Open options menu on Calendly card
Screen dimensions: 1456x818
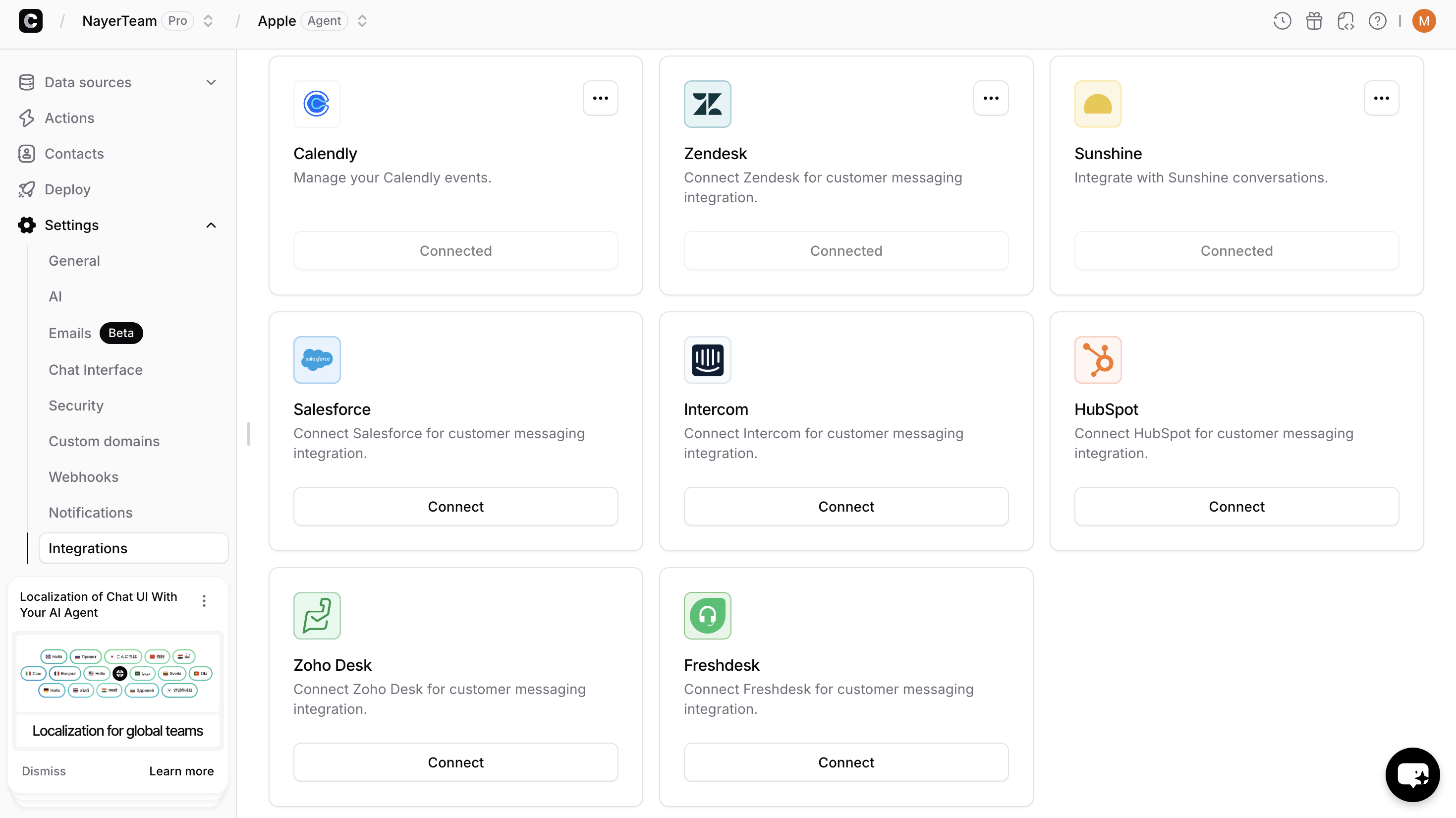[x=600, y=98]
